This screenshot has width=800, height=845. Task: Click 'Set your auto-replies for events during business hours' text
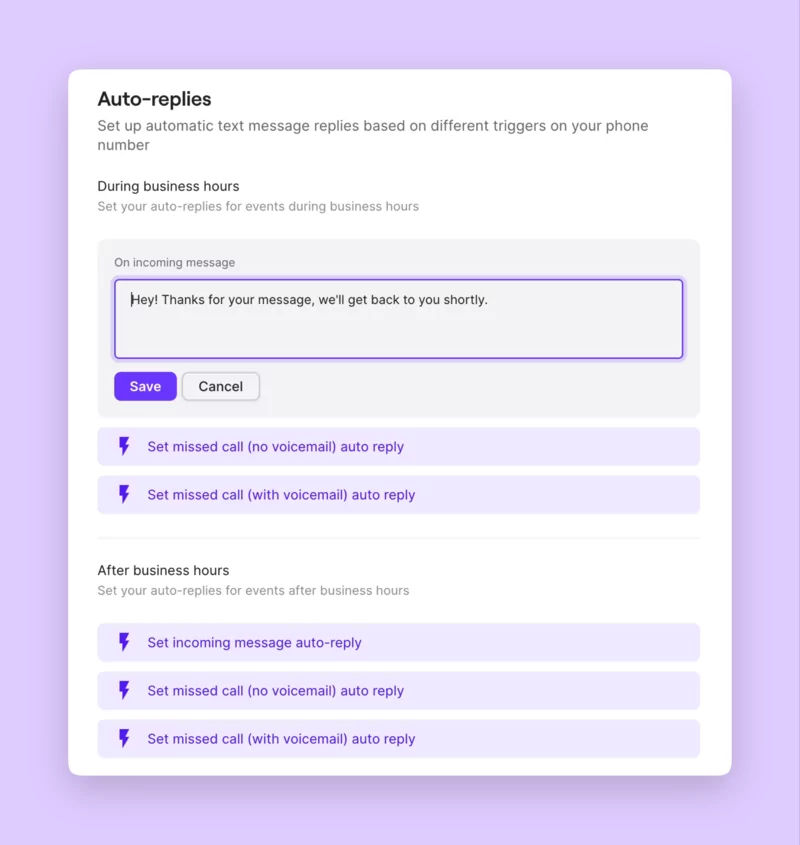coord(257,207)
